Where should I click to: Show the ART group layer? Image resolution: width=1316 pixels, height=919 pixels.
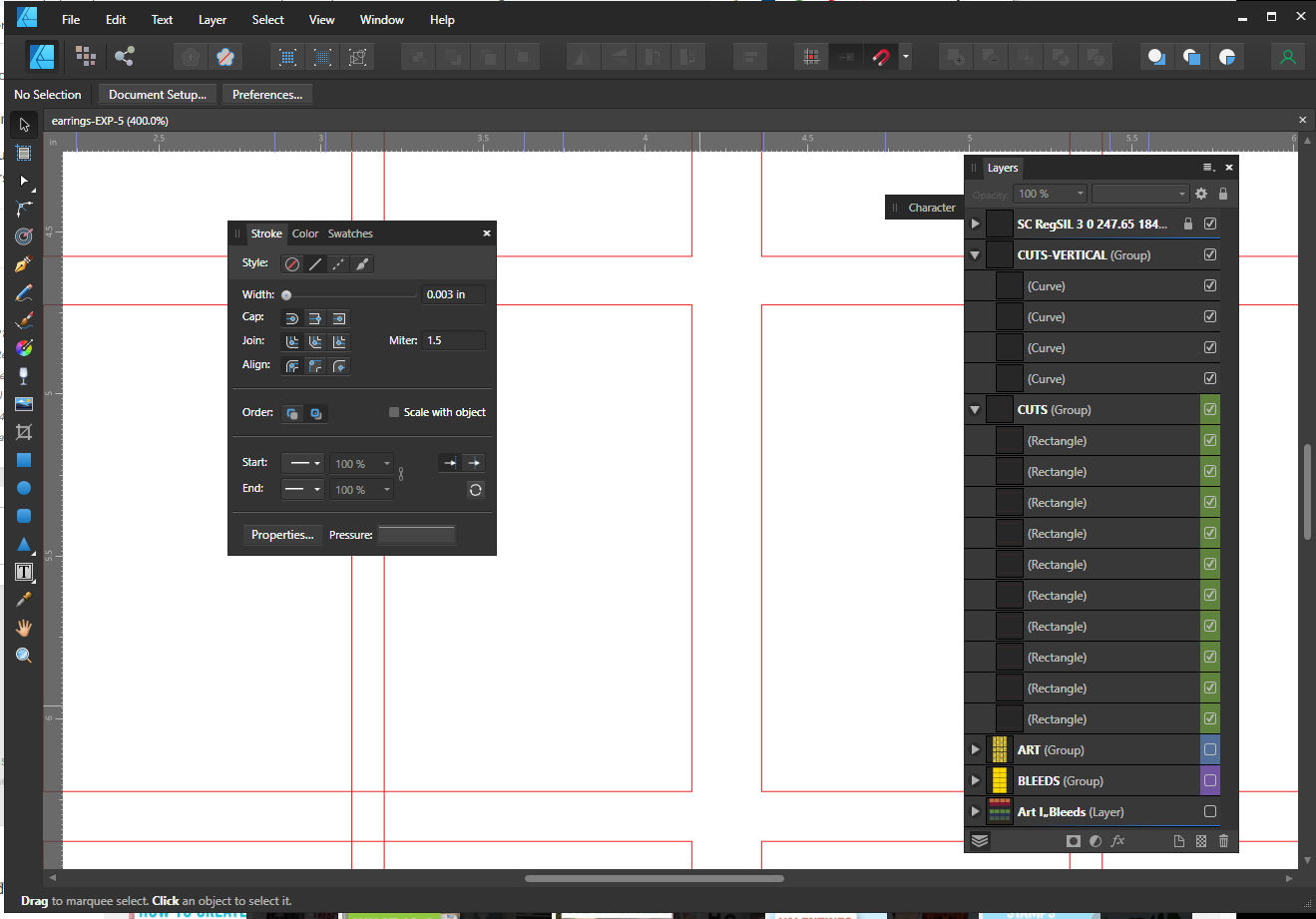tap(1210, 749)
